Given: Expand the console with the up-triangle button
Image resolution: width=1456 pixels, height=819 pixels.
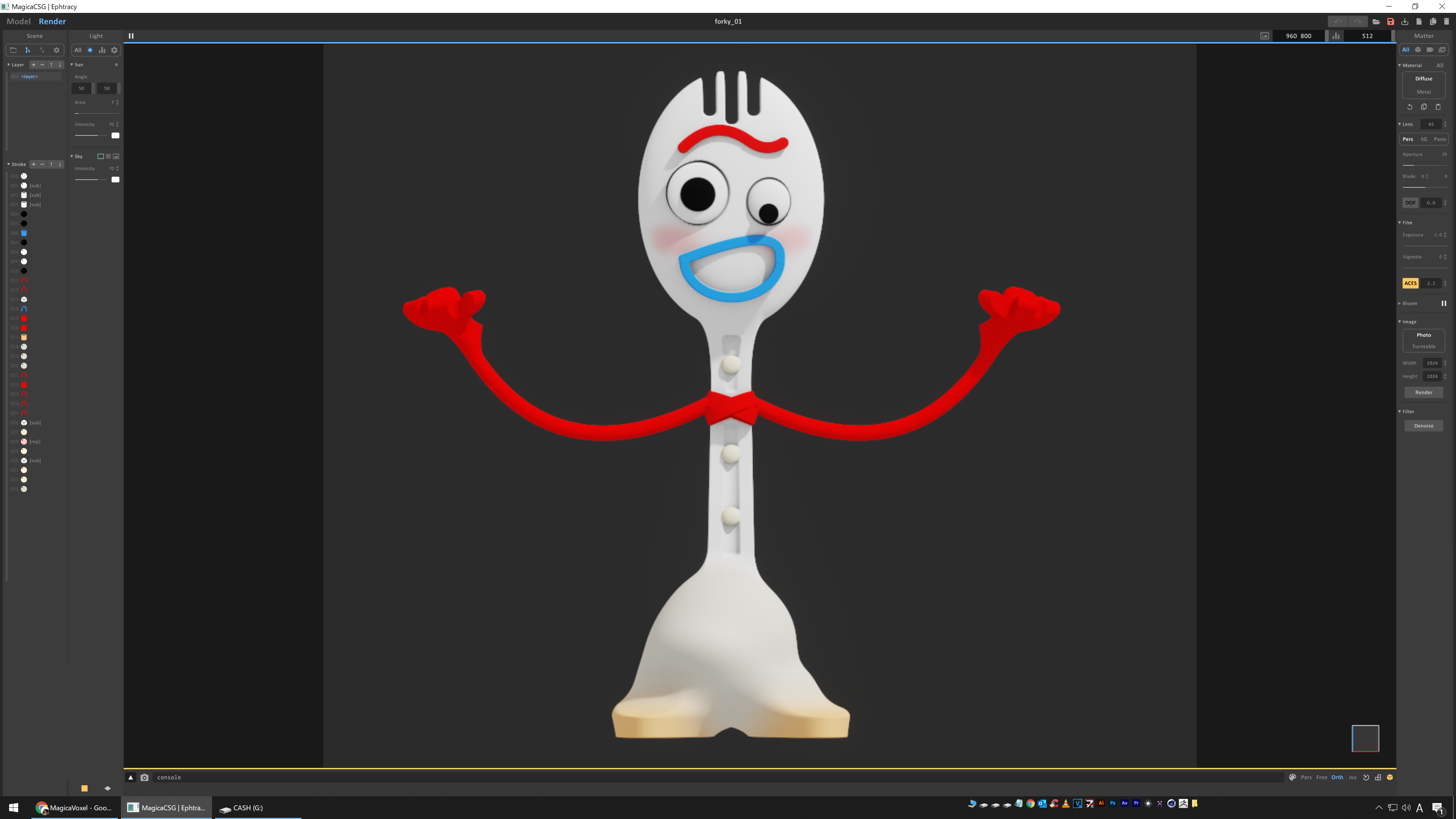Looking at the screenshot, I should click(x=130, y=777).
